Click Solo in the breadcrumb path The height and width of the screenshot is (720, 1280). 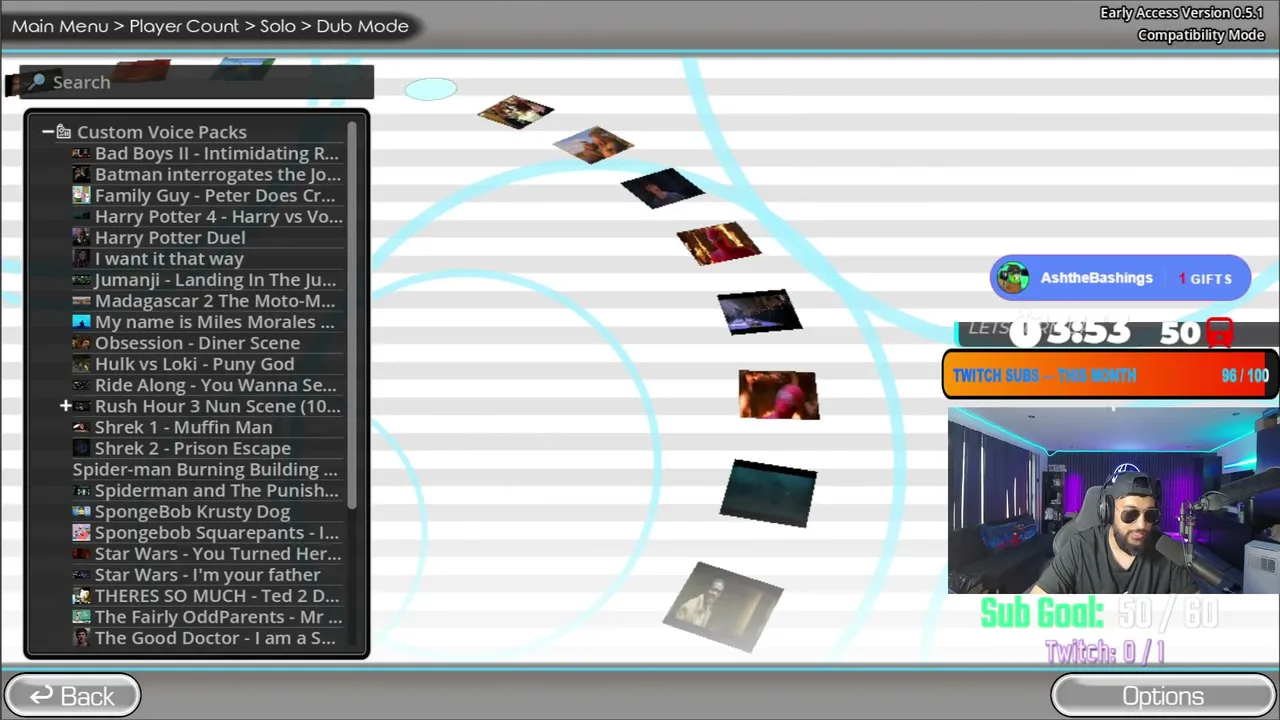tap(278, 26)
